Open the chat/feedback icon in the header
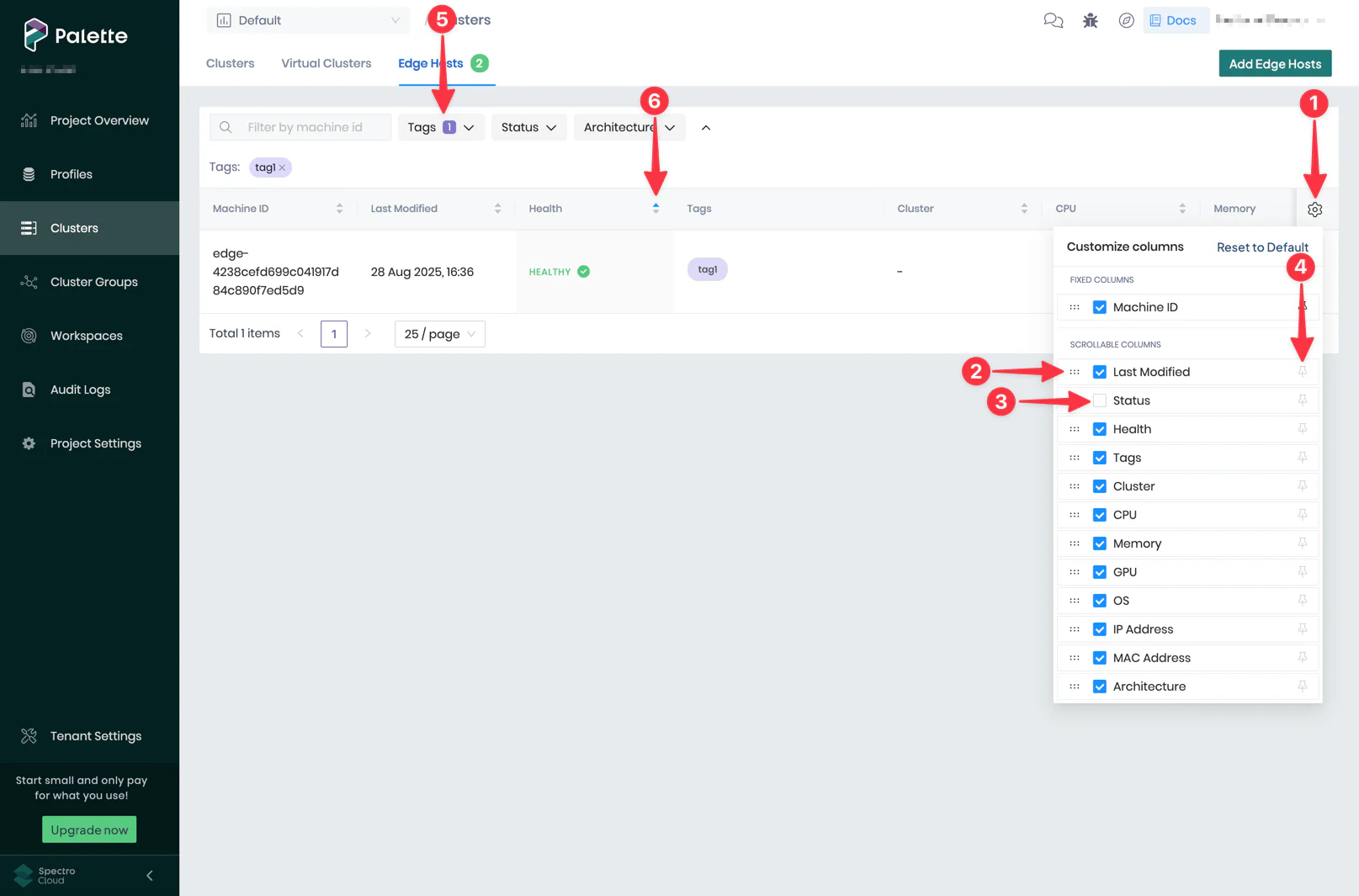 (x=1053, y=19)
